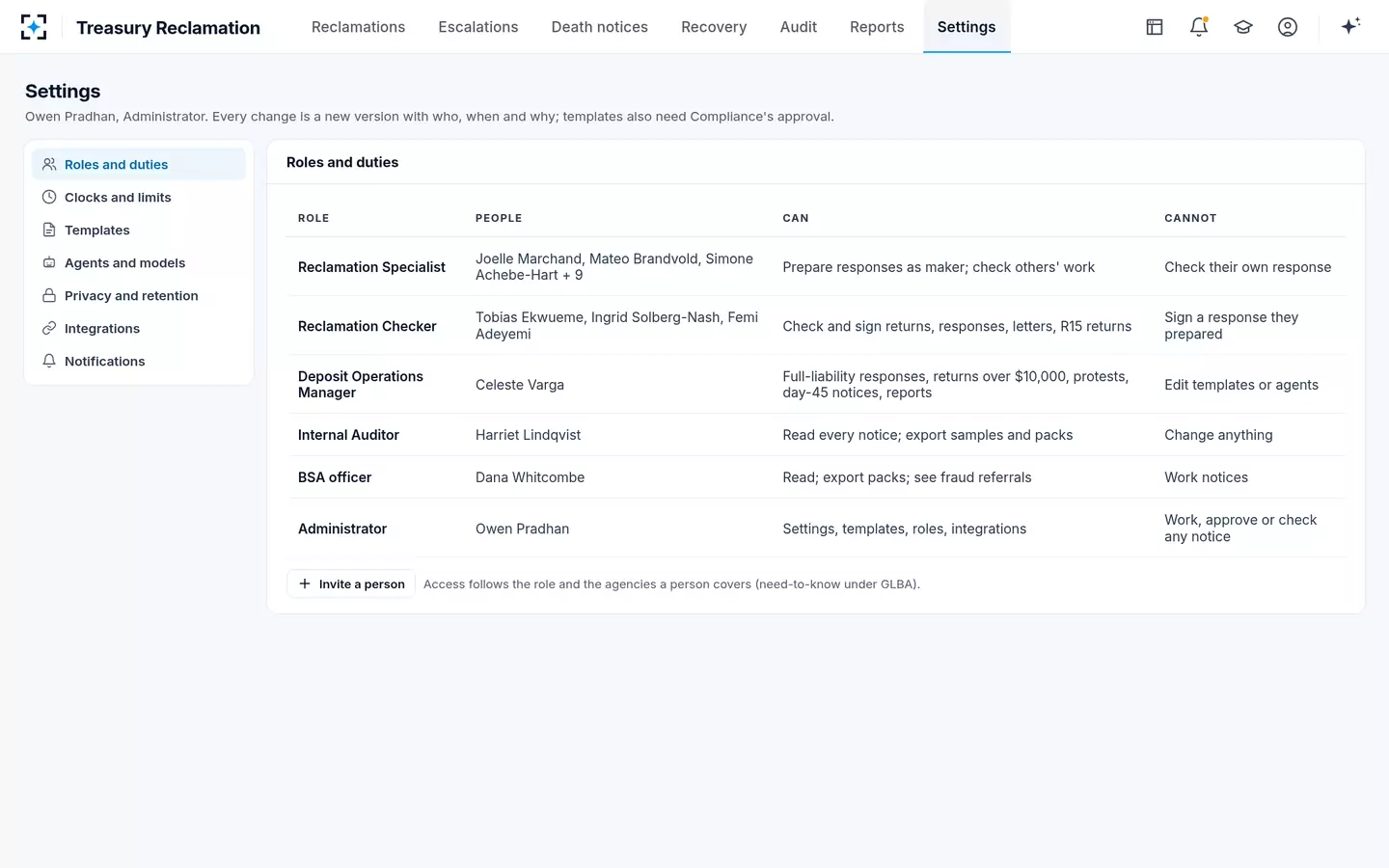Open the Integrations settings section

[139, 328]
